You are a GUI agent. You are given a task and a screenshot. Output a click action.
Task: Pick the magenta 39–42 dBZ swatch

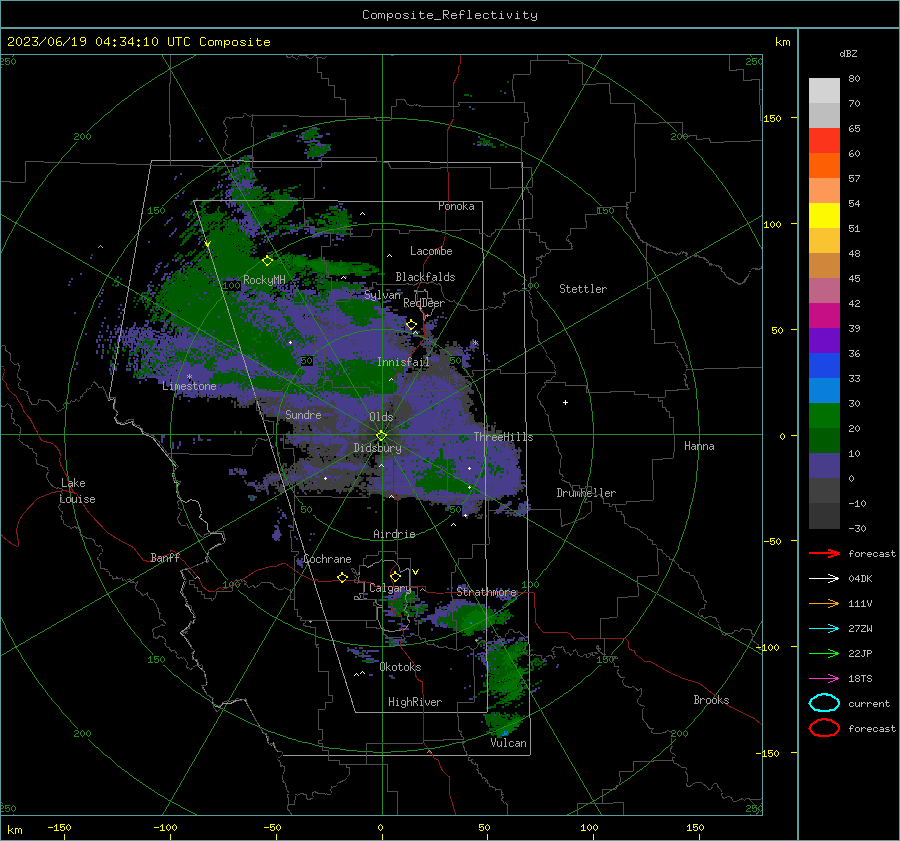[824, 315]
